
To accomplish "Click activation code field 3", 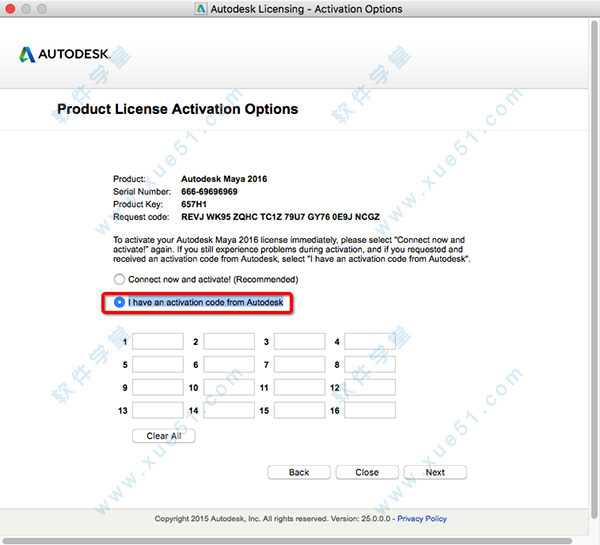I will click(x=299, y=341).
